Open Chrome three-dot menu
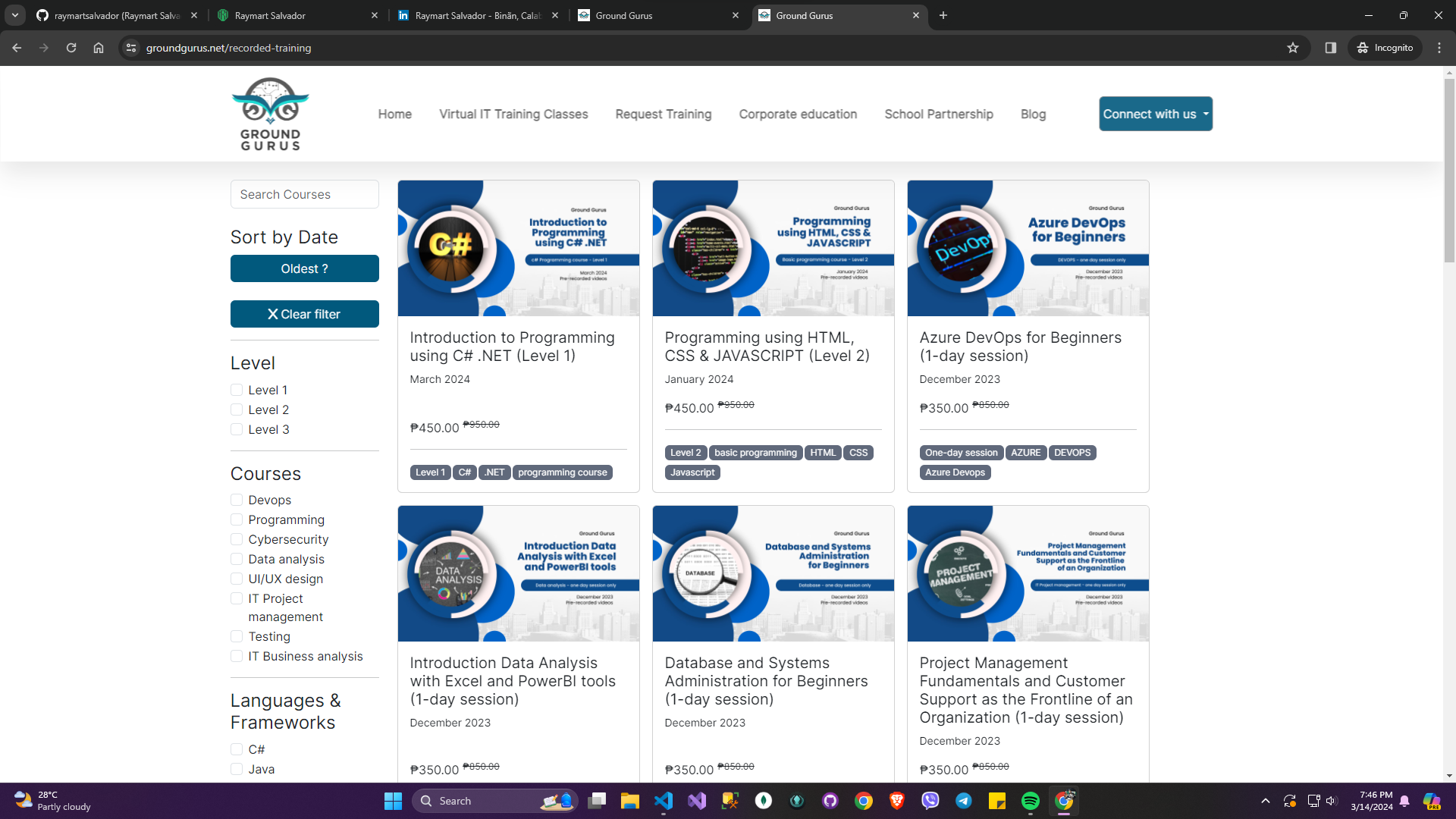The image size is (1456, 819). 1439,48
